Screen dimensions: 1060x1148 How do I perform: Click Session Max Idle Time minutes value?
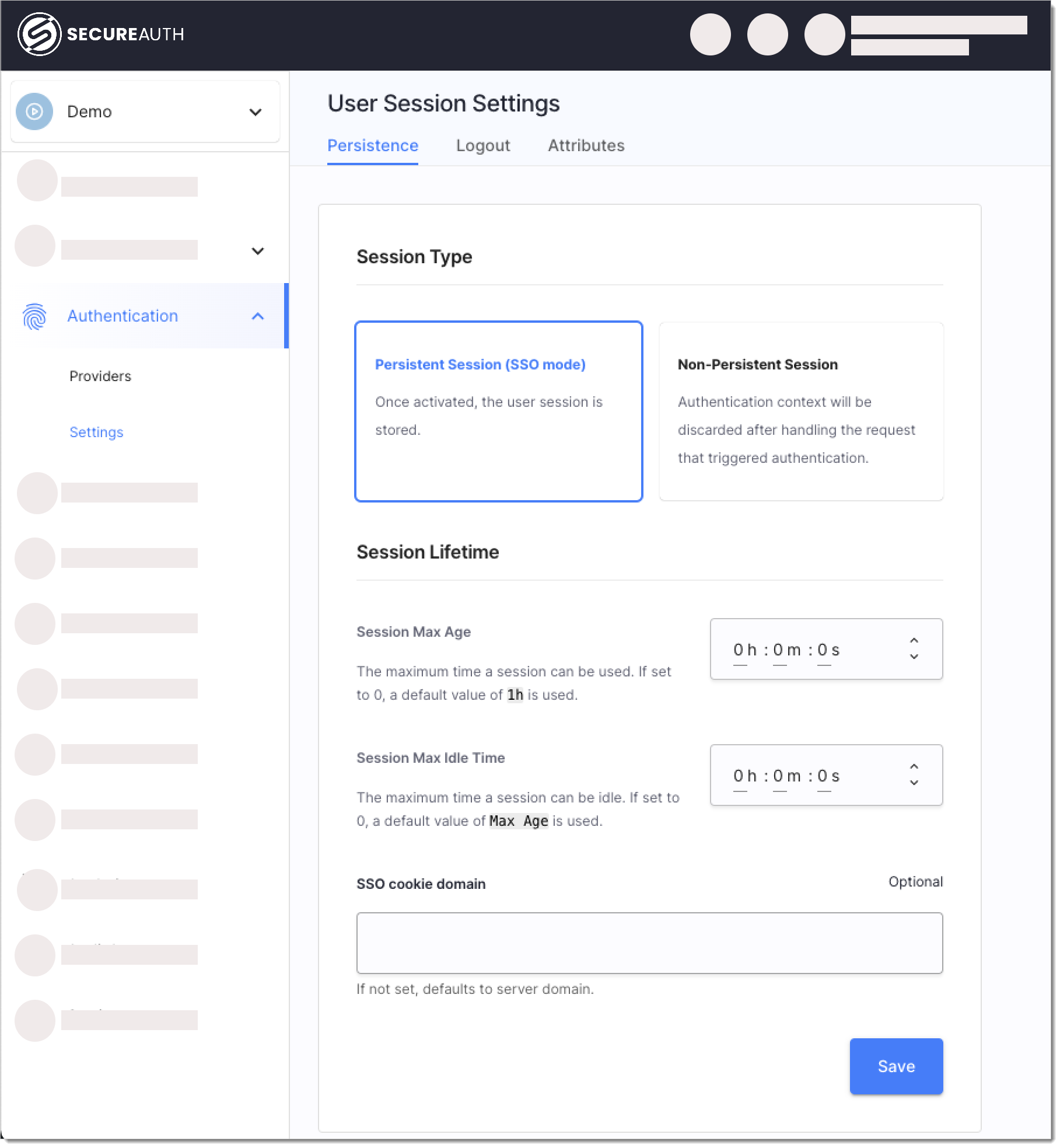click(779, 776)
